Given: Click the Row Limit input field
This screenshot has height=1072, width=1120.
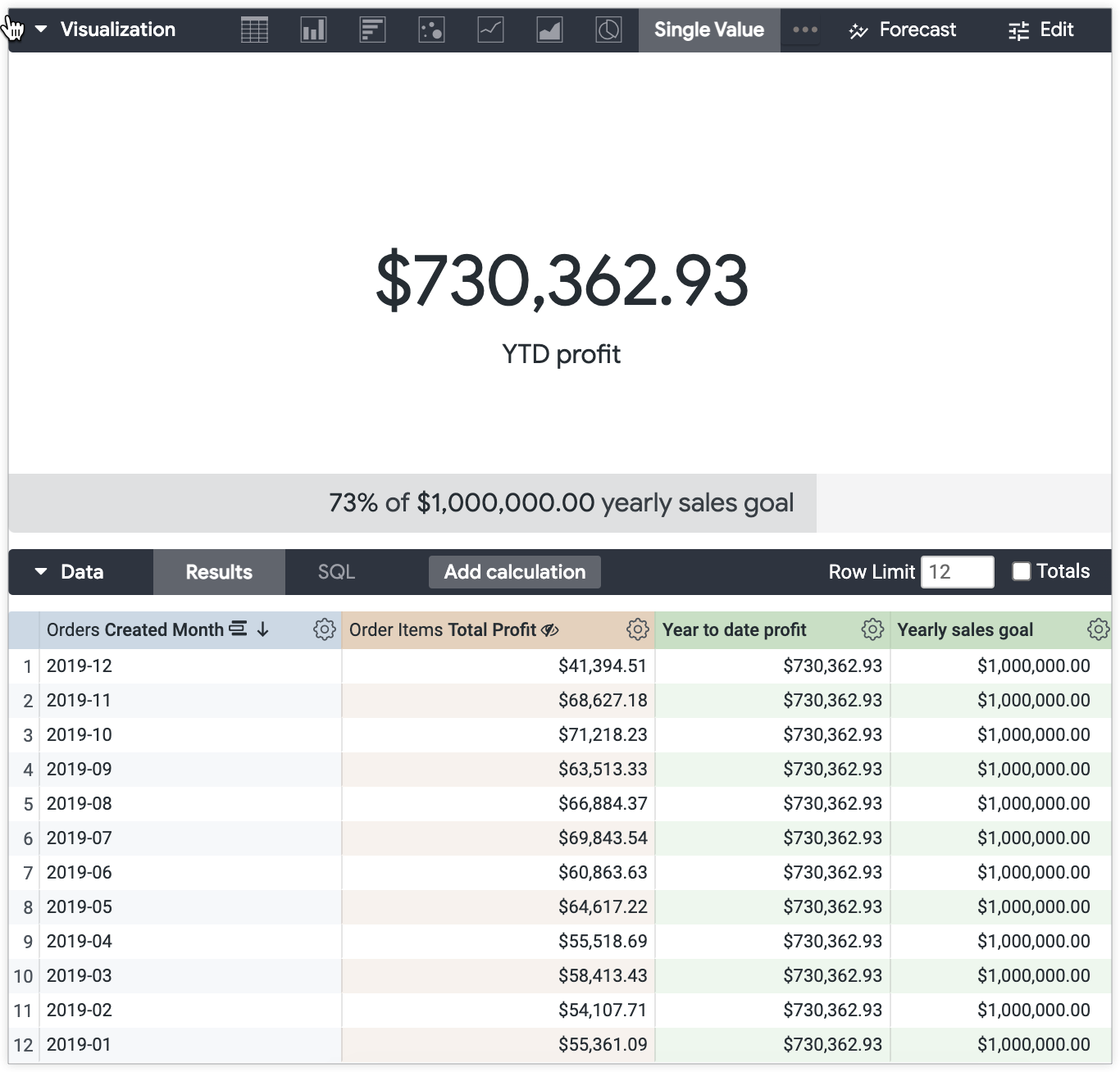Looking at the screenshot, I should [957, 571].
